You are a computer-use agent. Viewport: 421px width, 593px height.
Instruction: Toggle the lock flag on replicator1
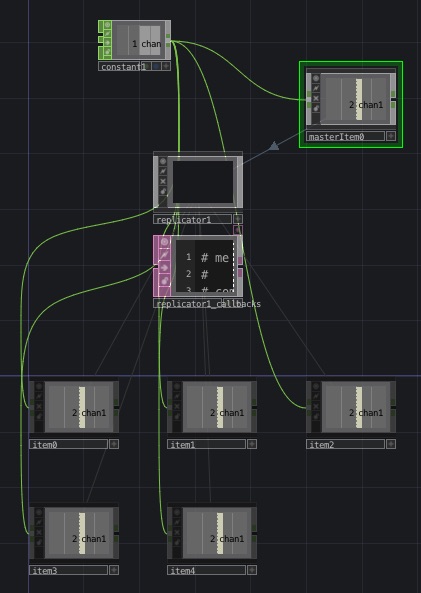coord(163,191)
